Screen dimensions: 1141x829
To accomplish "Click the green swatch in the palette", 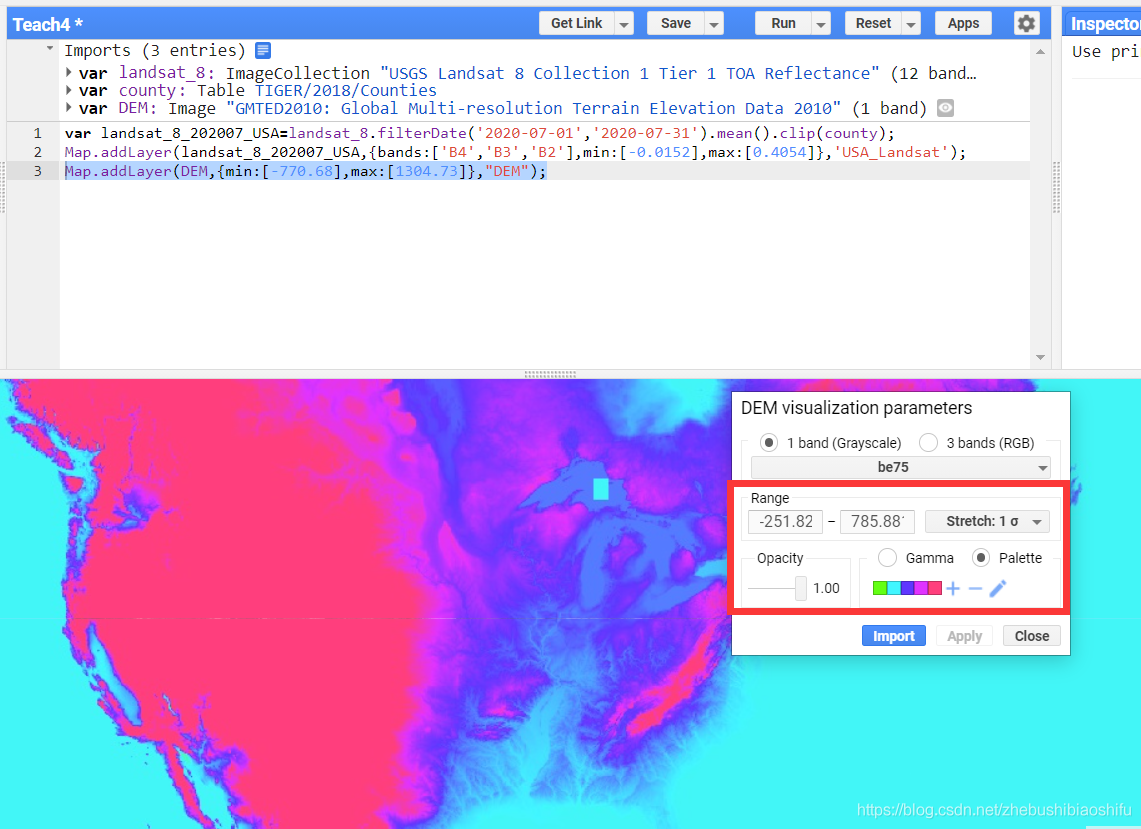I will tap(881, 588).
